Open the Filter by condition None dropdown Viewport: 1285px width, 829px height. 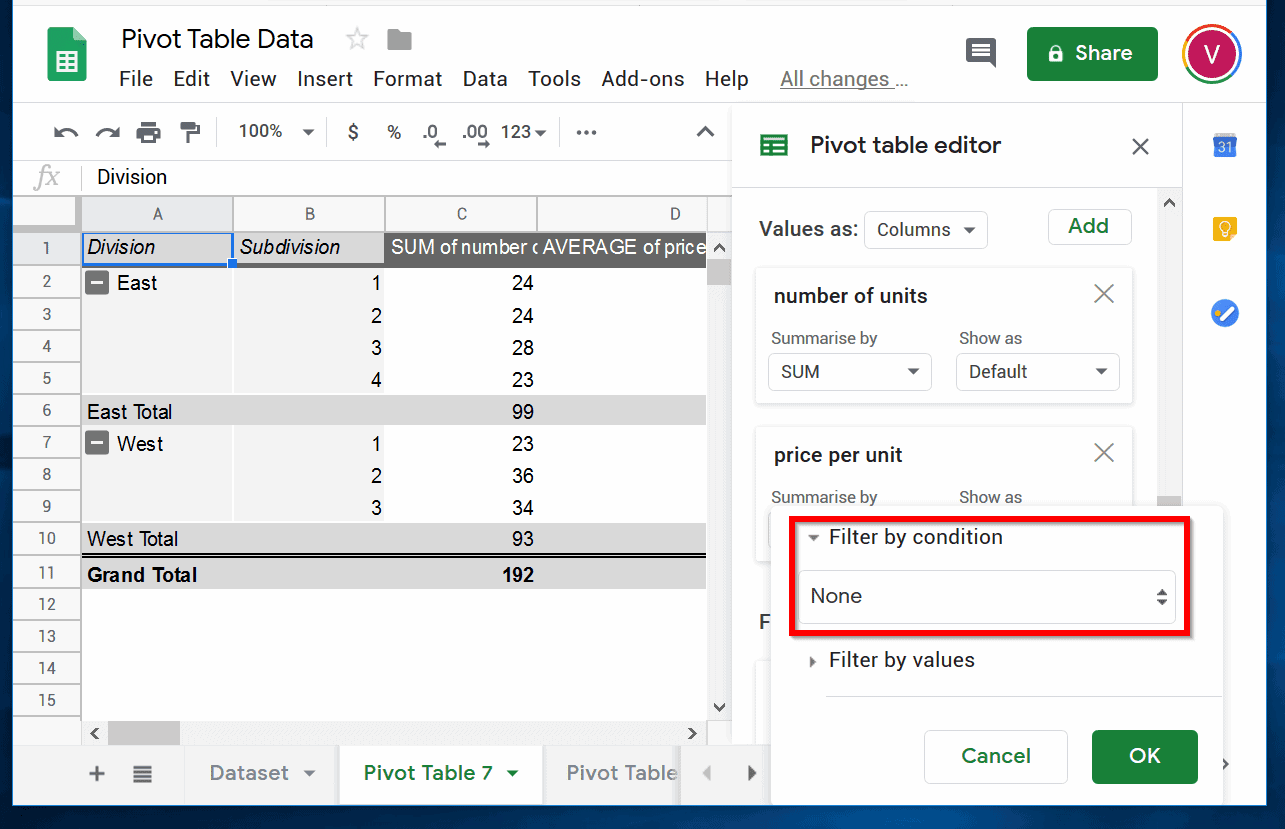pos(988,596)
